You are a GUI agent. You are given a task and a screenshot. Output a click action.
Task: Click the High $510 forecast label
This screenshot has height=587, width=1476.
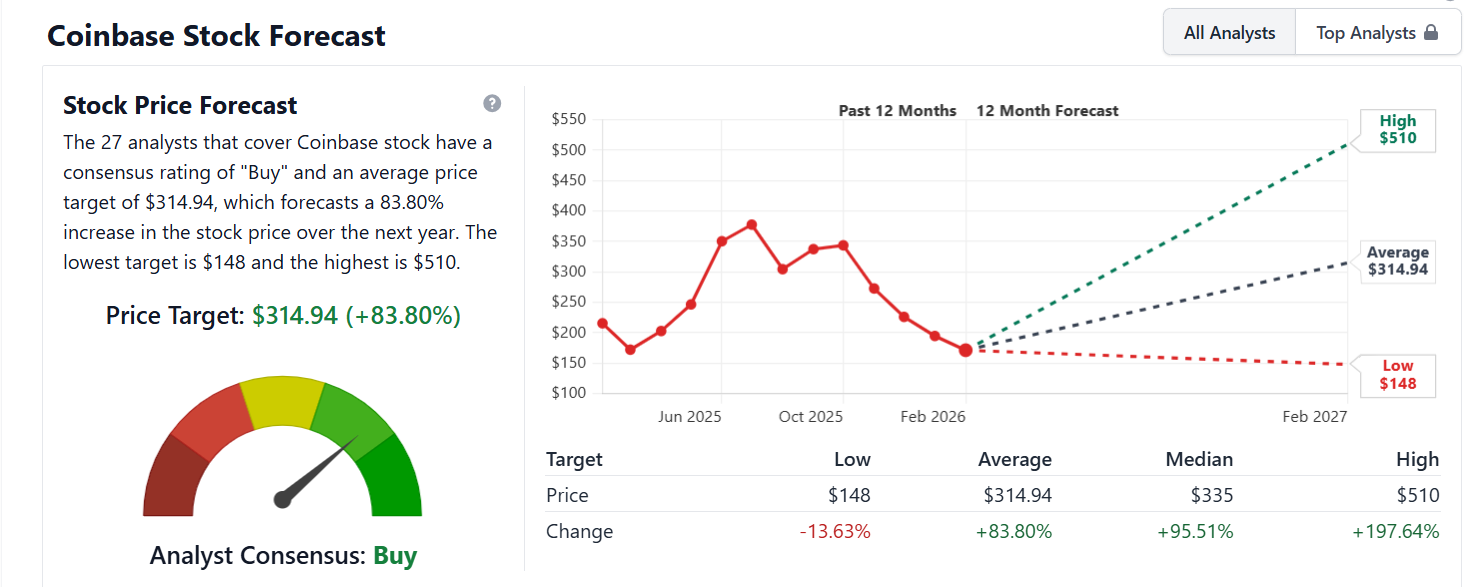pos(1397,130)
